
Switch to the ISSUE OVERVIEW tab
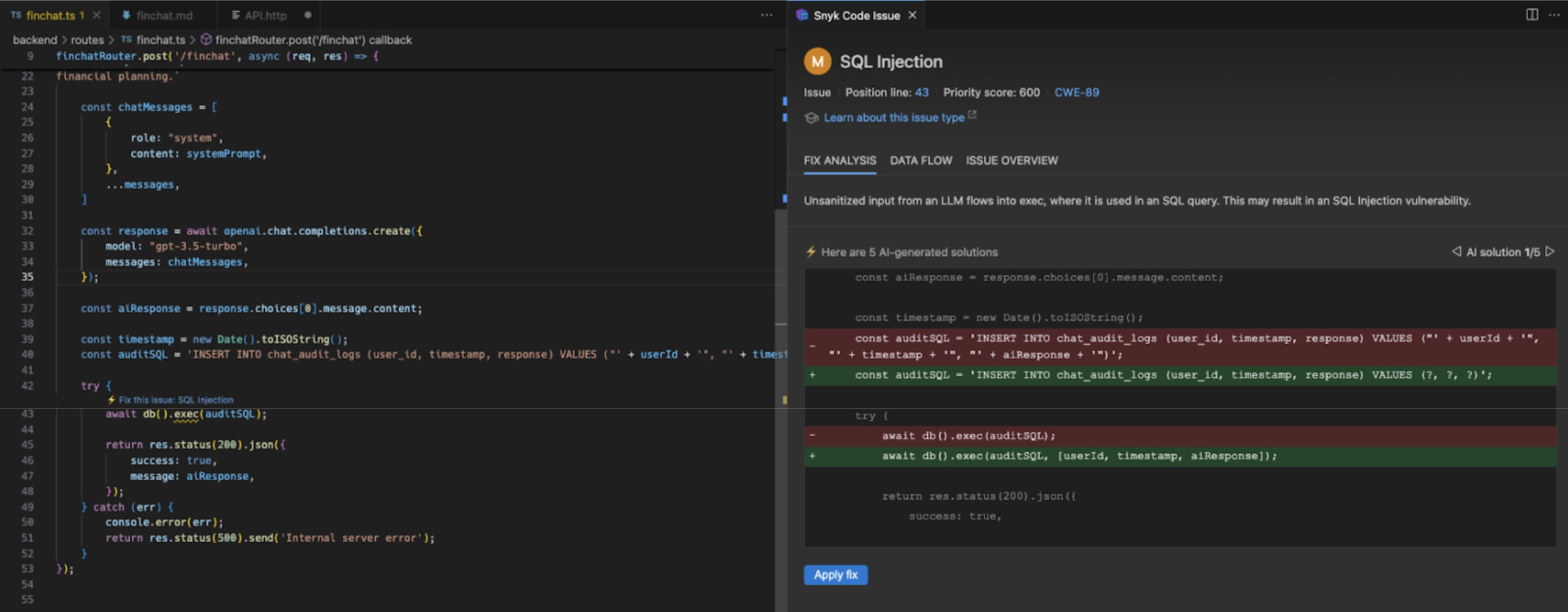click(1011, 161)
